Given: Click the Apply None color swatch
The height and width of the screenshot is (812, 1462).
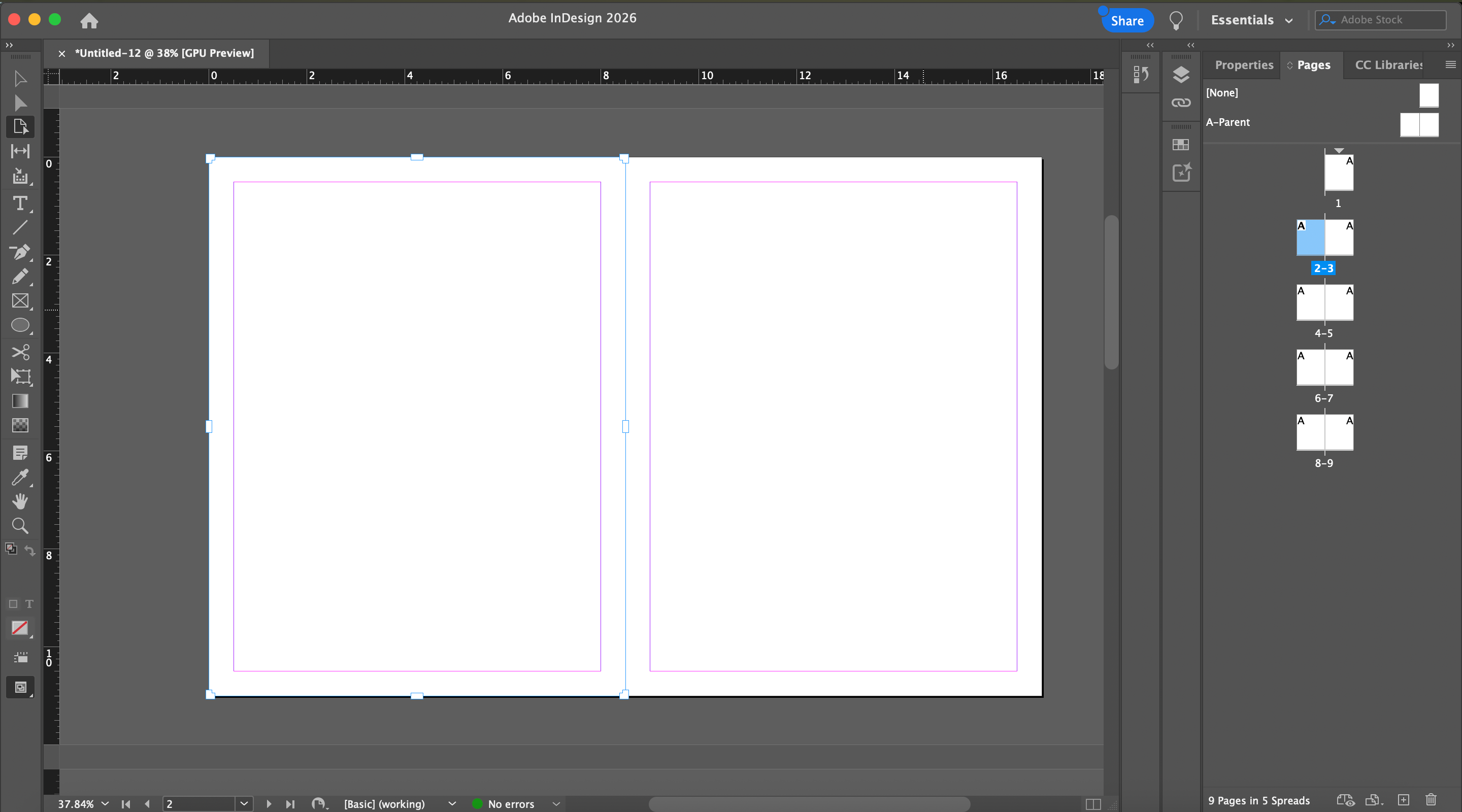Looking at the screenshot, I should pos(20,628).
